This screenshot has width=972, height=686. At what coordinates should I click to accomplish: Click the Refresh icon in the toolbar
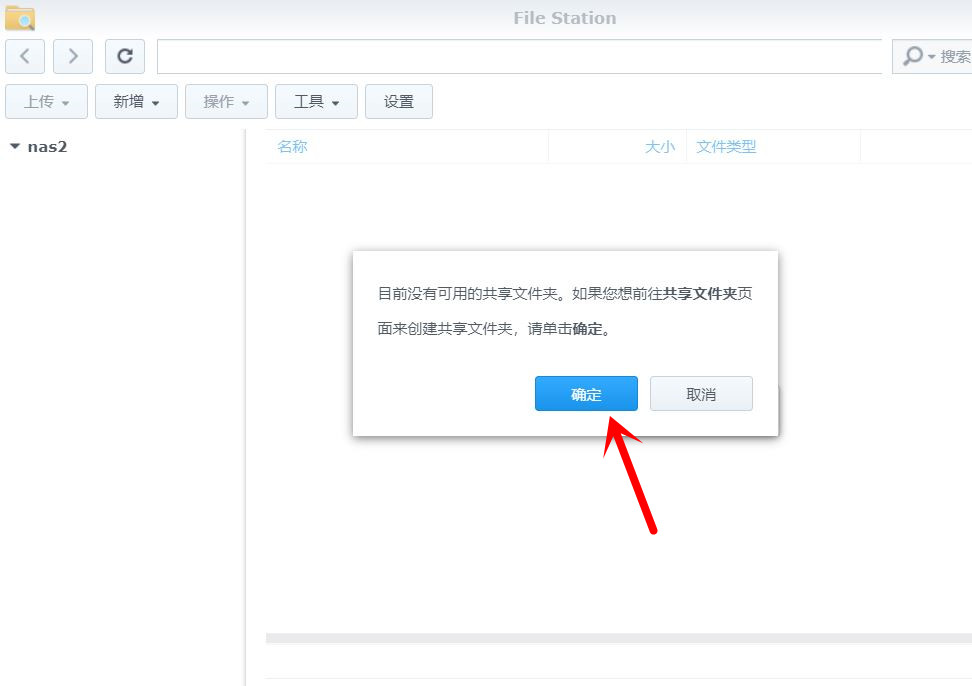(x=124, y=56)
